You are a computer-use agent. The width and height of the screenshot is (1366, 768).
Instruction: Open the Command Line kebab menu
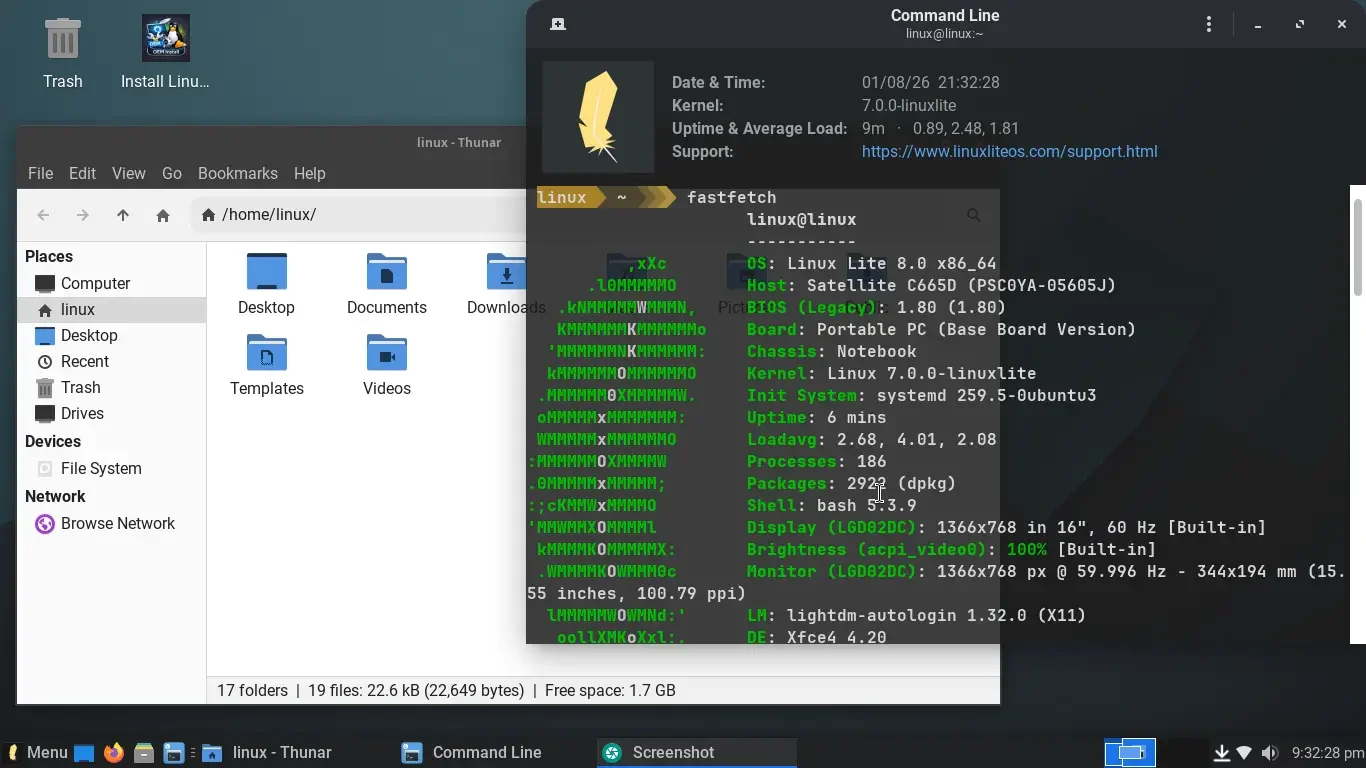point(1209,24)
